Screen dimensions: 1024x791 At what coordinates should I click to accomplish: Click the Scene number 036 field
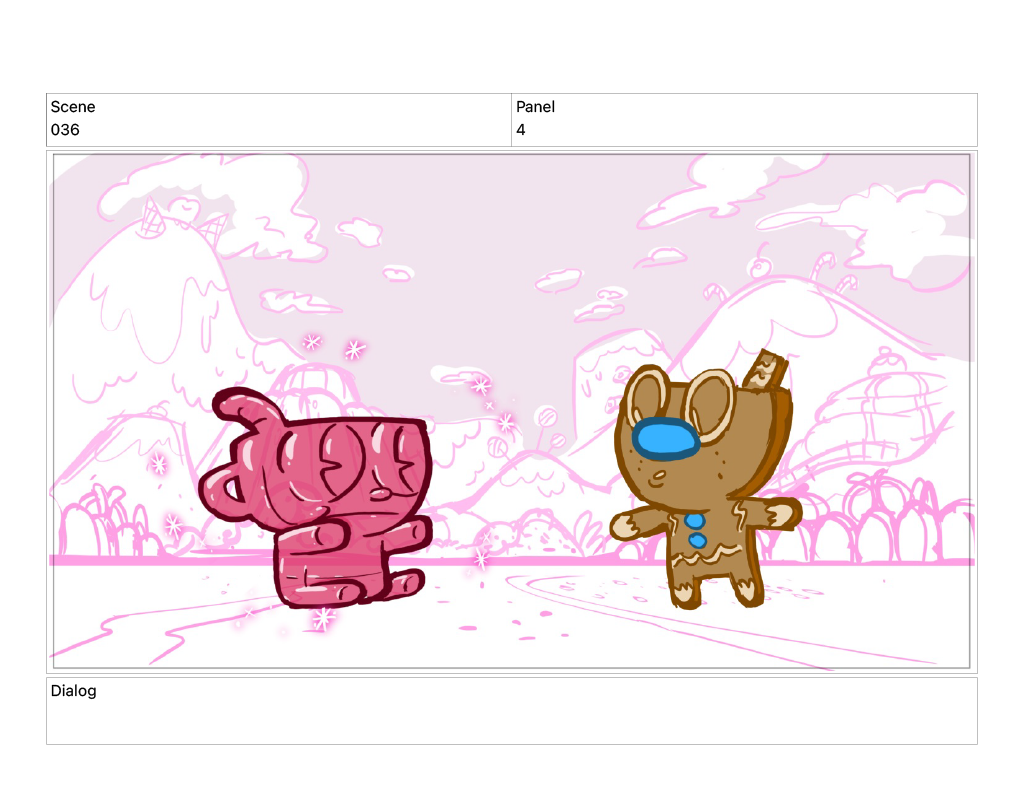(x=65, y=130)
